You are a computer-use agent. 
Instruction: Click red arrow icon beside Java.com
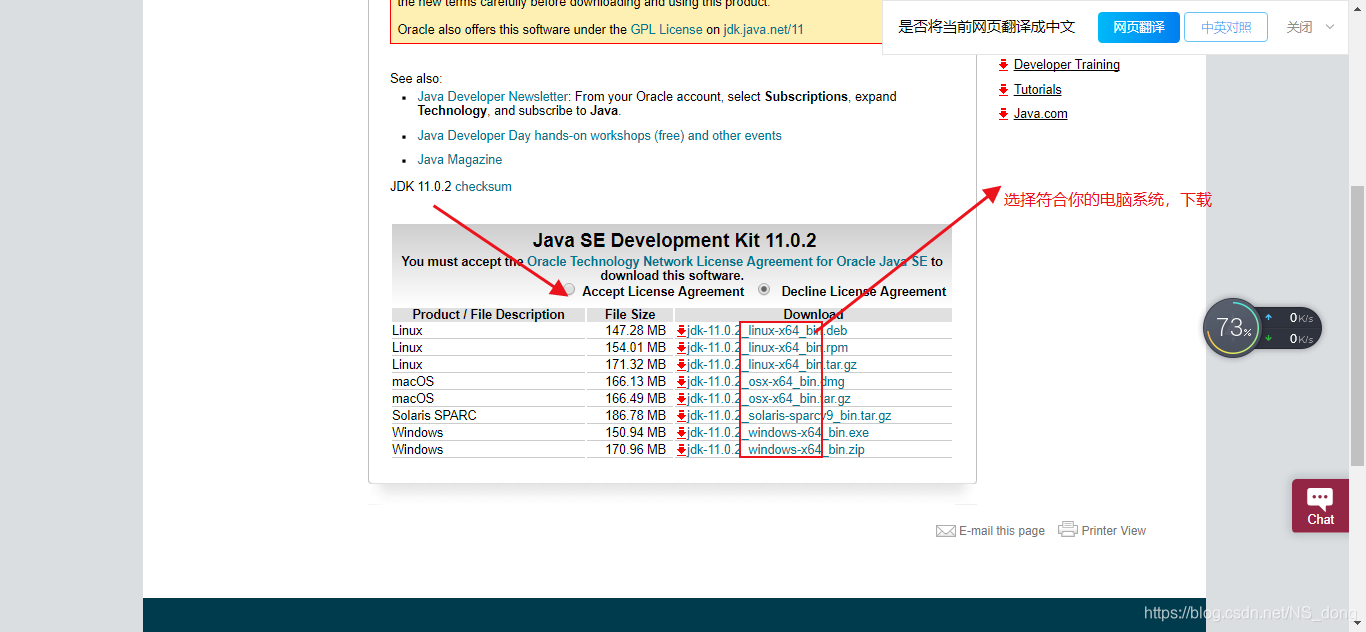coord(1004,114)
